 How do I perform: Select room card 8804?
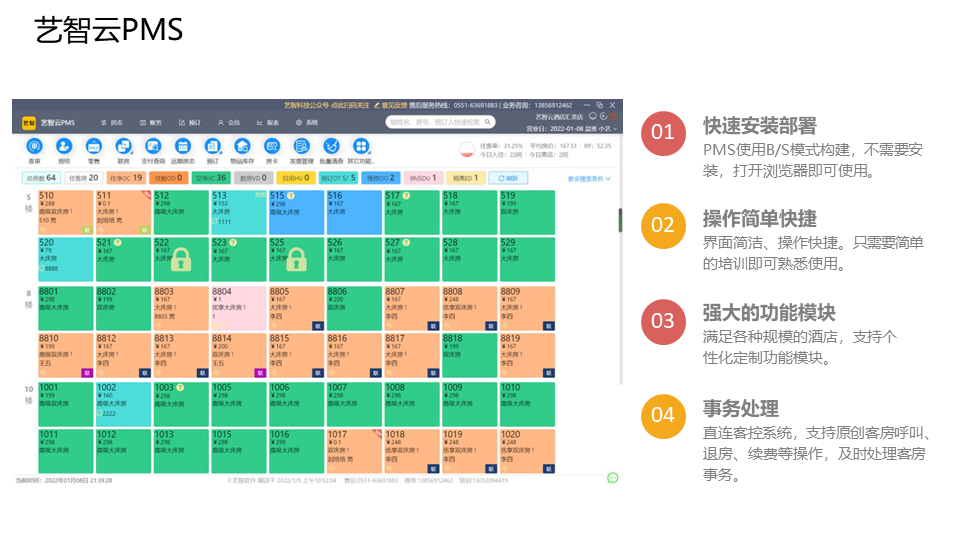[239, 309]
